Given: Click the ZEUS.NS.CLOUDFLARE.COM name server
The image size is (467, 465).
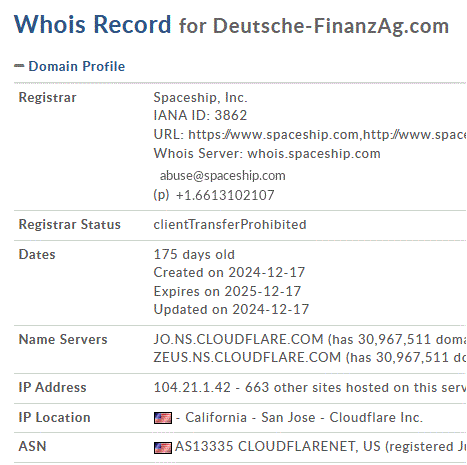Looking at the screenshot, I should click(x=247, y=357).
